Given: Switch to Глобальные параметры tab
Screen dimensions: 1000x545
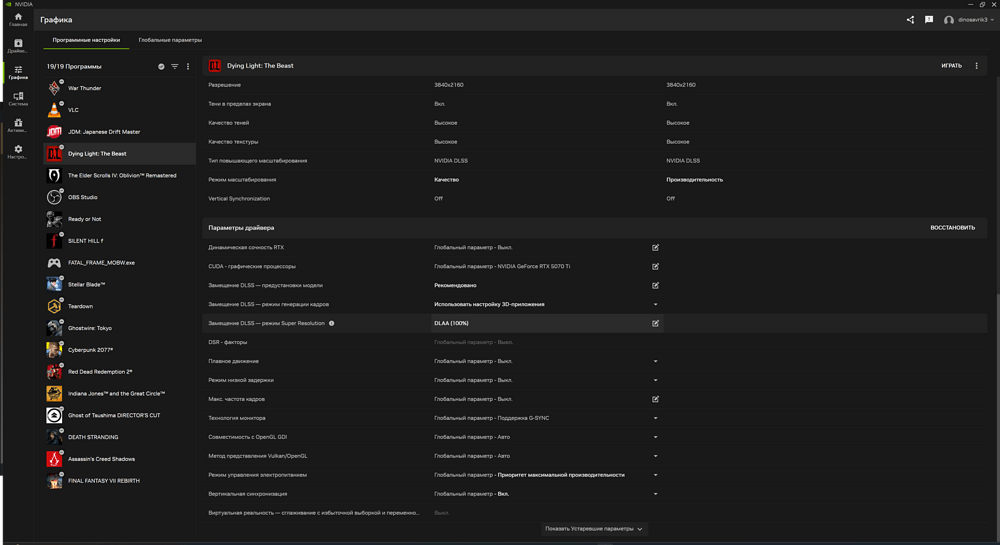Looking at the screenshot, I should (x=170, y=40).
